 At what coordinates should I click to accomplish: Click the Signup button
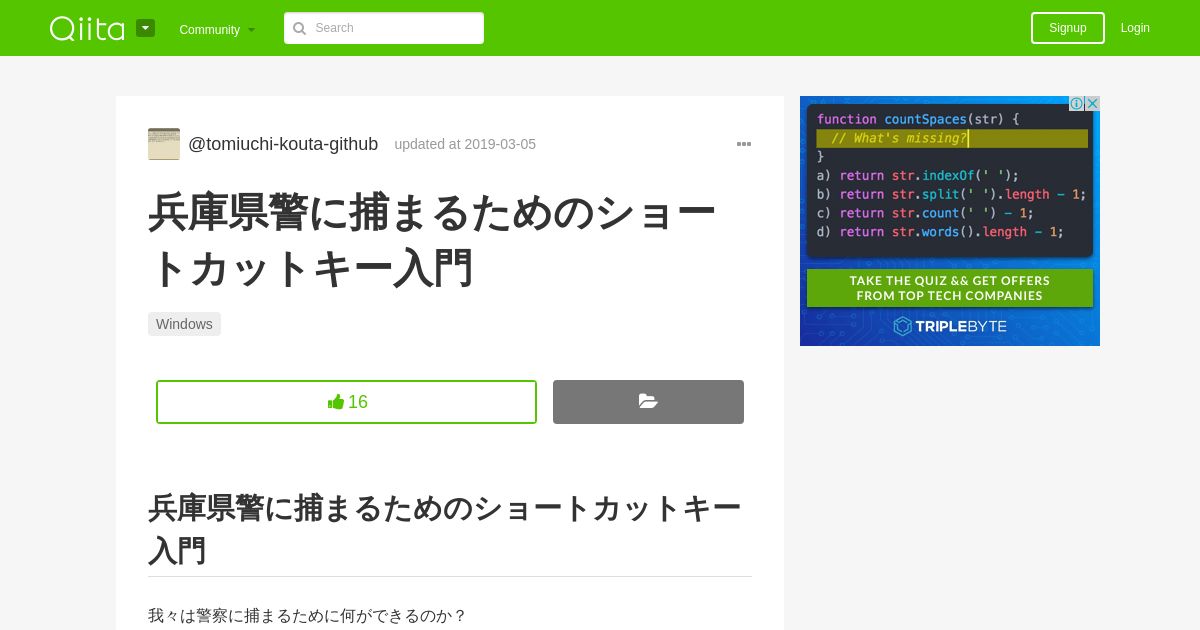click(1068, 28)
